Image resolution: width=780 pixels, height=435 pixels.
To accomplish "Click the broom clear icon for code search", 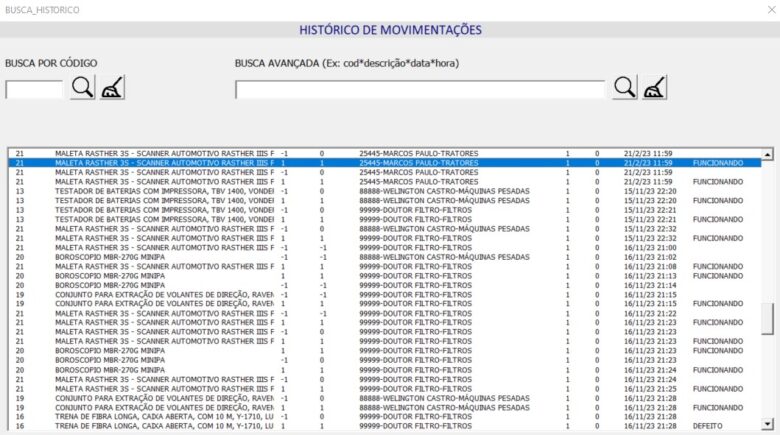I will pyautogui.click(x=112, y=88).
